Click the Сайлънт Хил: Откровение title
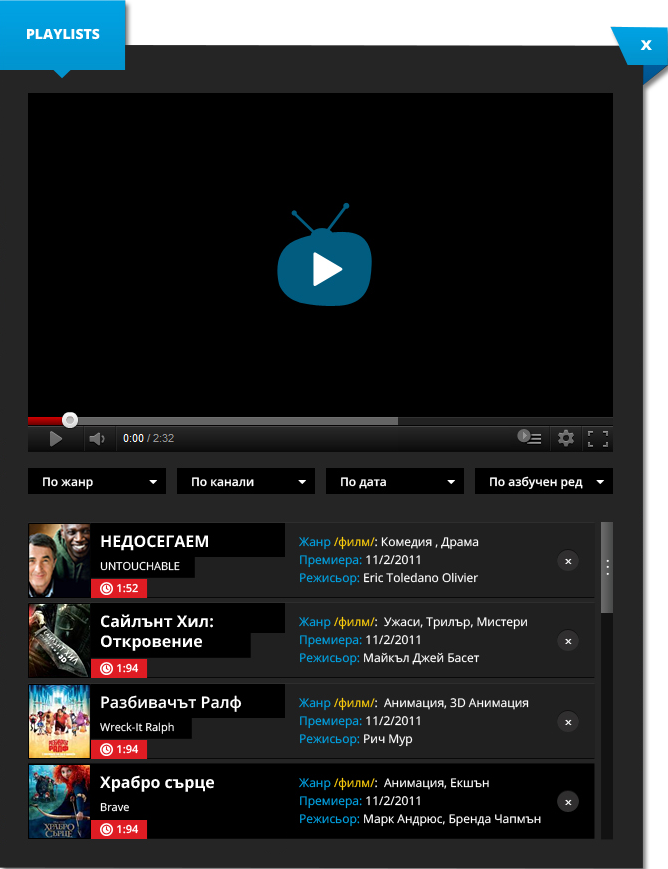Screen dimensions: 668x869 [x=157, y=632]
